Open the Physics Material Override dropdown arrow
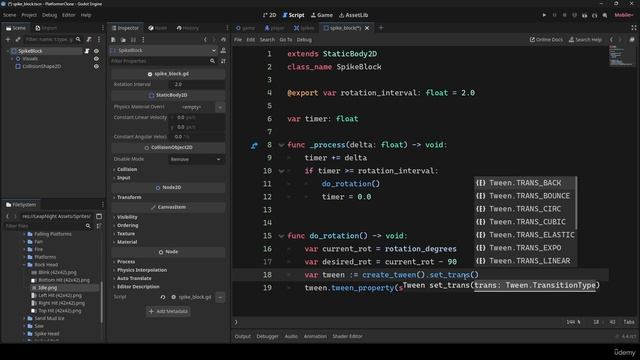Image resolution: width=640 pixels, height=360 pixels. 220,107
